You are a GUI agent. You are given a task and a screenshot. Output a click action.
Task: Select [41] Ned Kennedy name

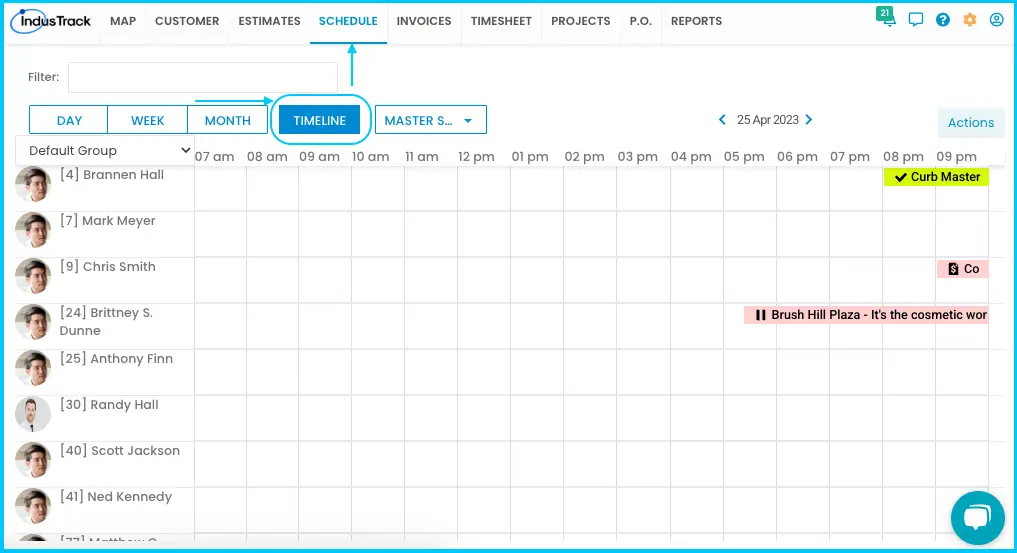click(x=116, y=497)
